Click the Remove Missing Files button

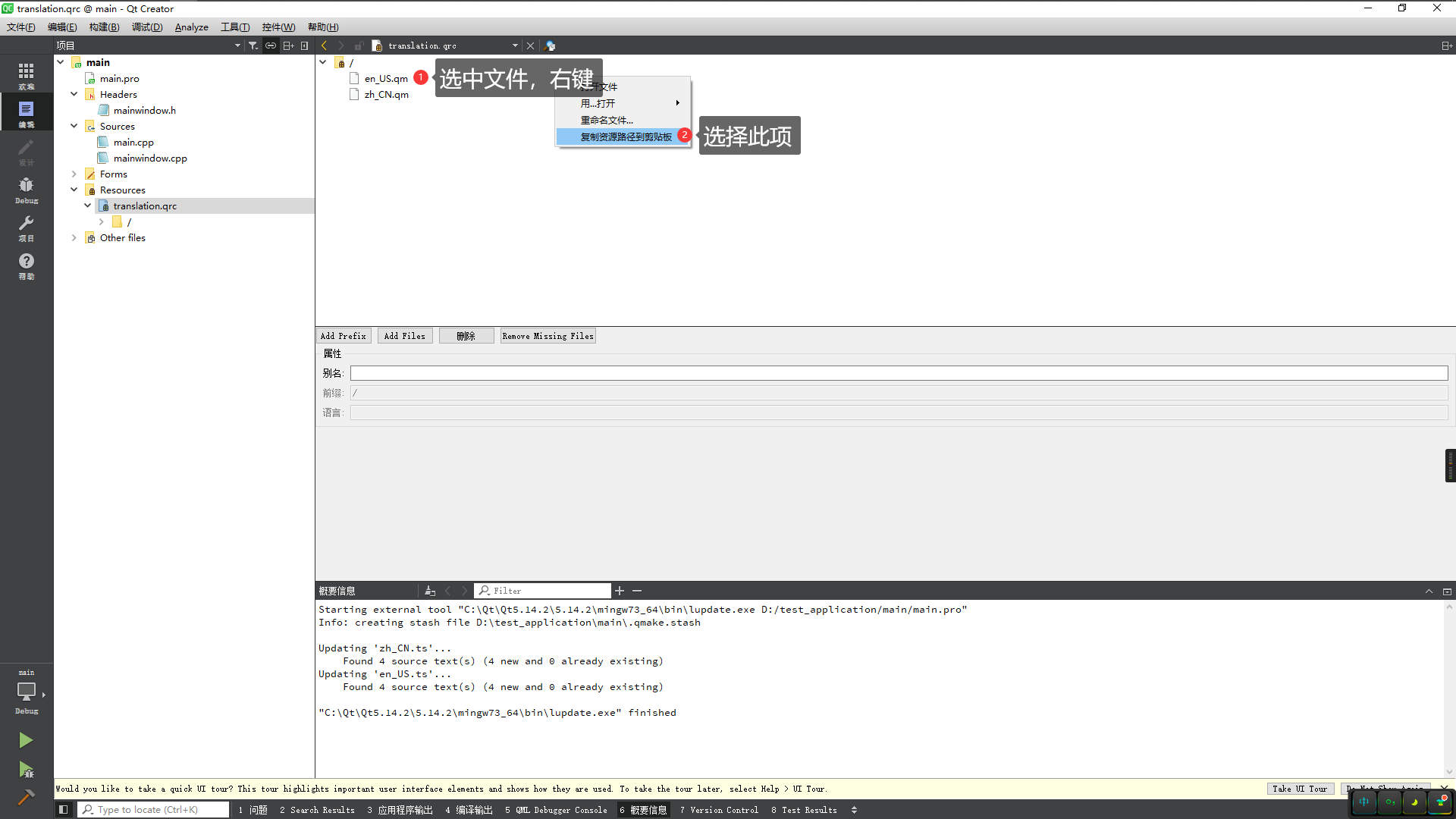pyautogui.click(x=548, y=335)
